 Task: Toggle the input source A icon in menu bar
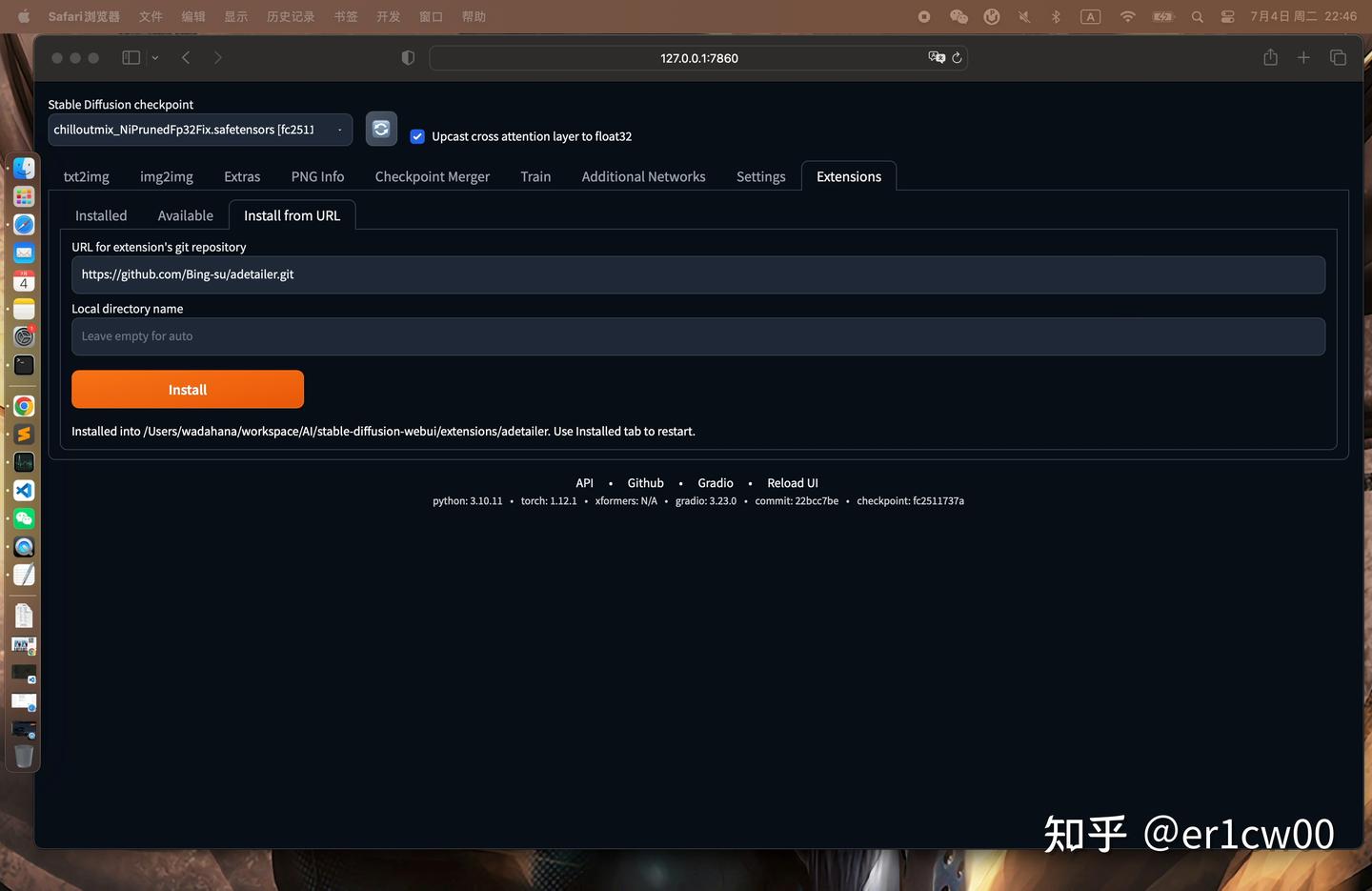(1090, 16)
